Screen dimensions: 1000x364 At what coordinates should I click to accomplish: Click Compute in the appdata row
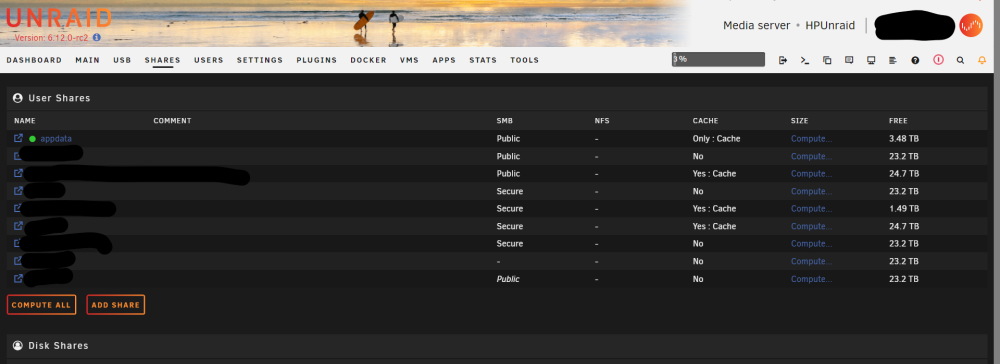811,138
